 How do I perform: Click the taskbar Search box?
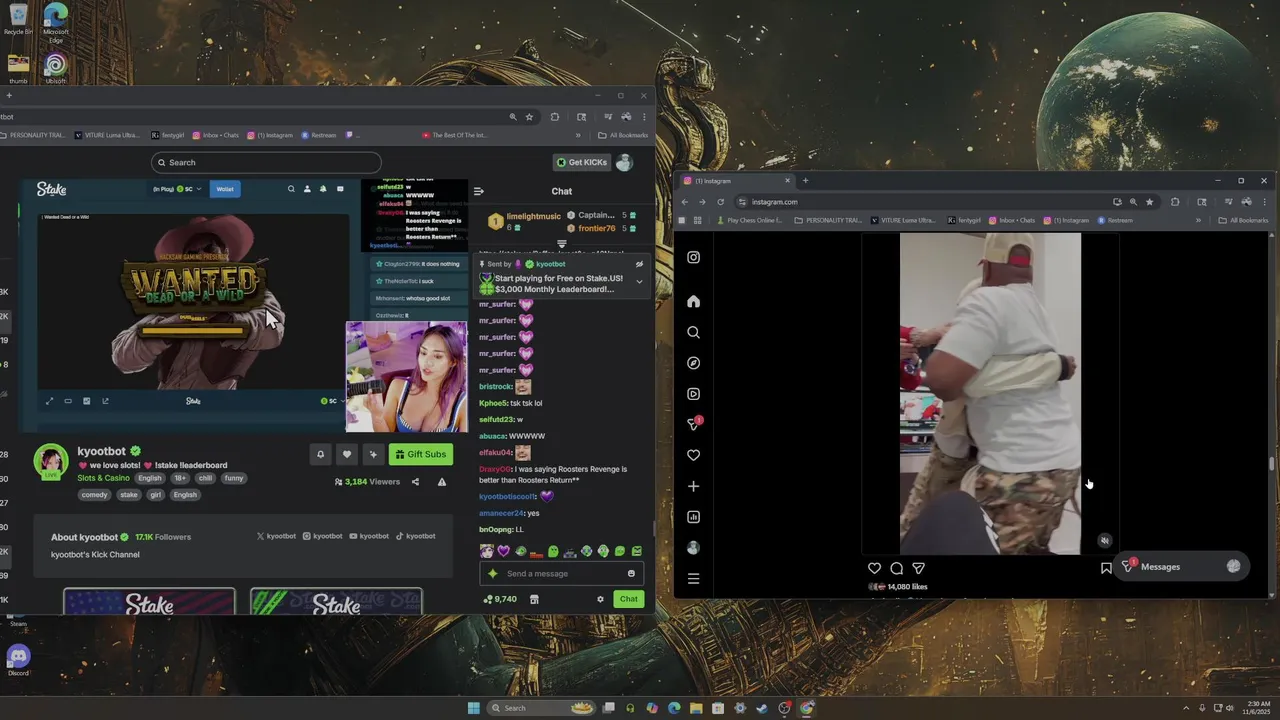click(542, 708)
